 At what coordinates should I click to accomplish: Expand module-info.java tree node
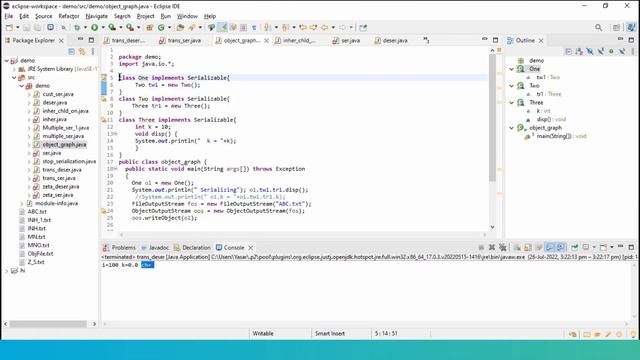(22, 203)
